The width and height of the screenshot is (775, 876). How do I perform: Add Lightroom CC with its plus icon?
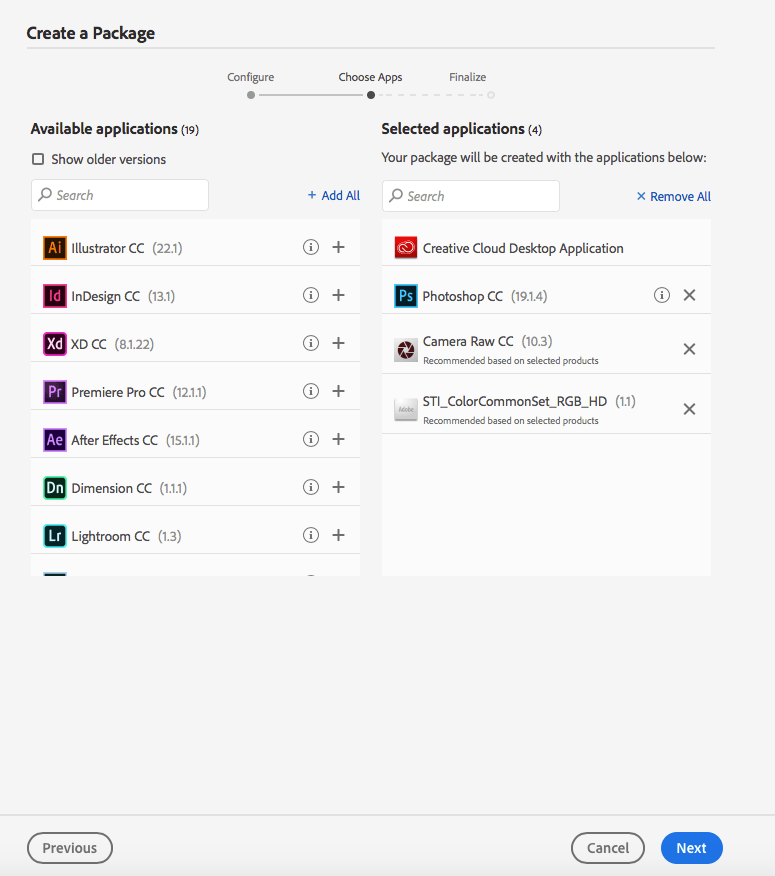339,535
